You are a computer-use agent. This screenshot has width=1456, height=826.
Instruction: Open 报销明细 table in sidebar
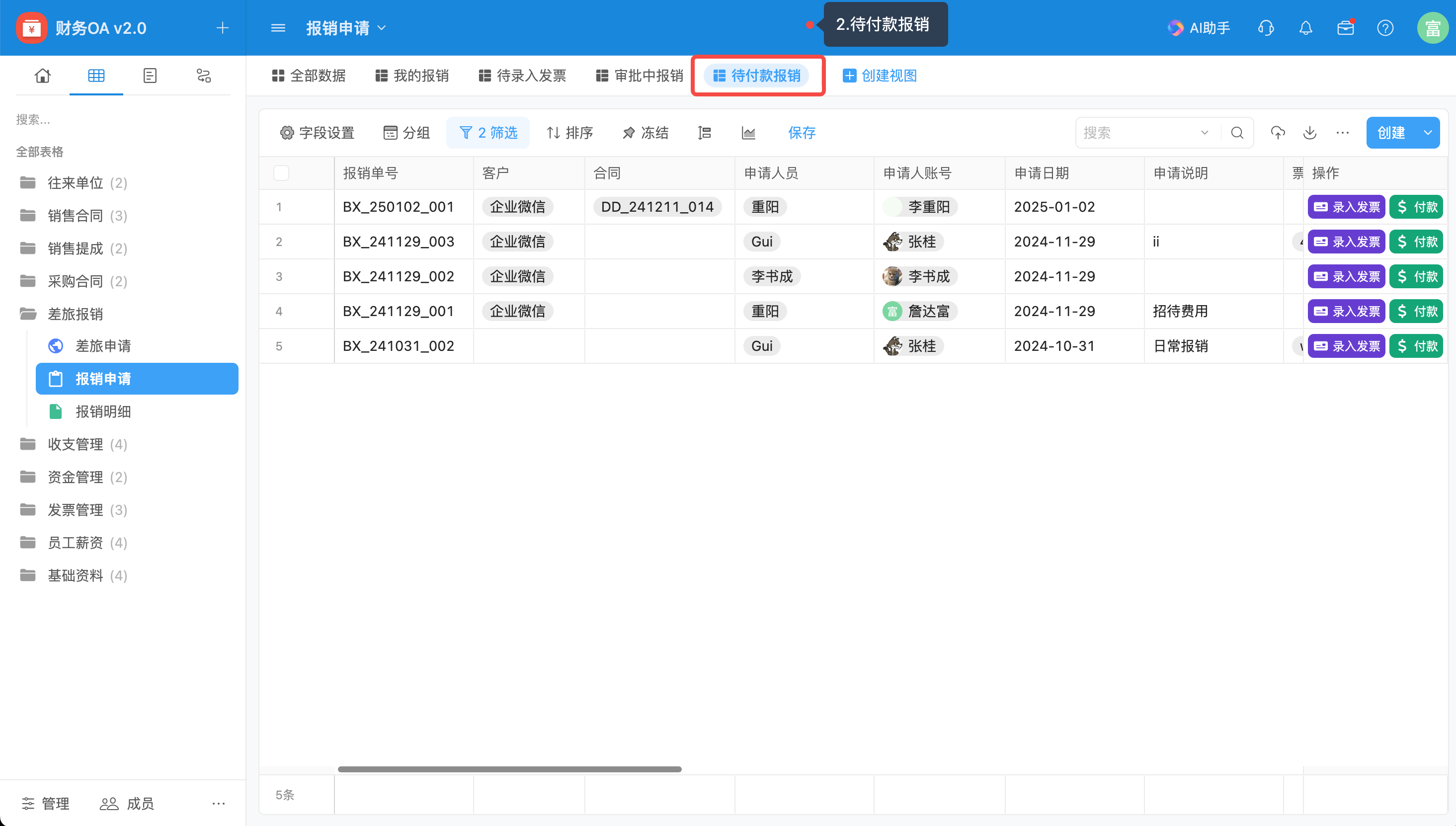click(137, 412)
